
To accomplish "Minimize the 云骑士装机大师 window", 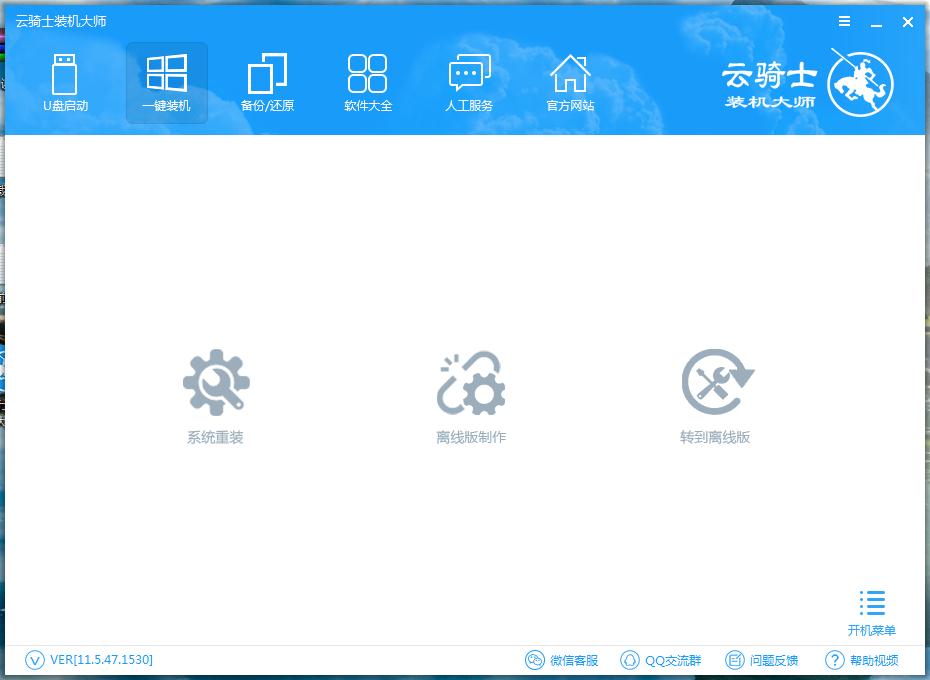I will [x=876, y=23].
